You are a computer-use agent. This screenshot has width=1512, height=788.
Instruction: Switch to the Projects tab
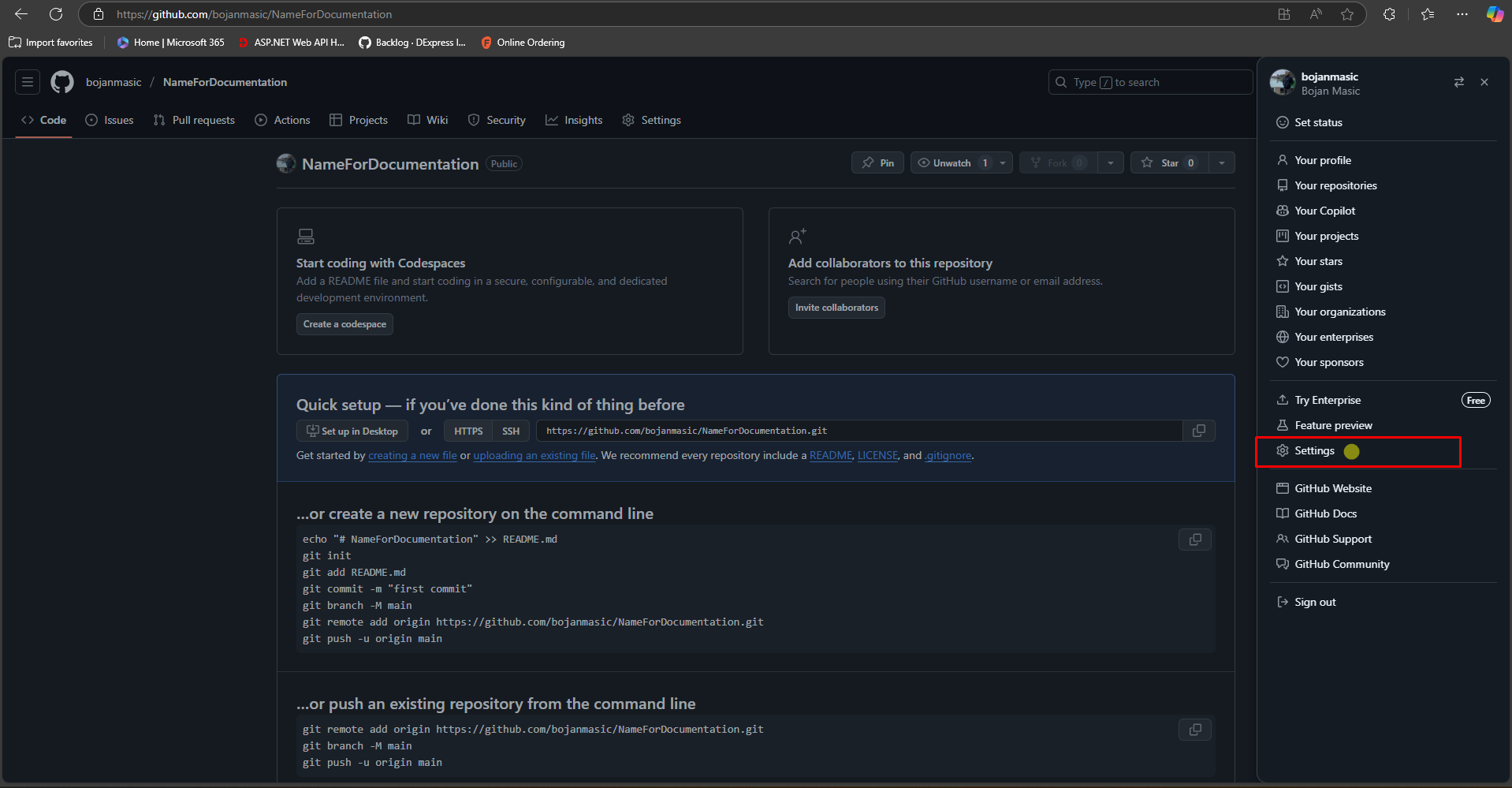pos(359,120)
